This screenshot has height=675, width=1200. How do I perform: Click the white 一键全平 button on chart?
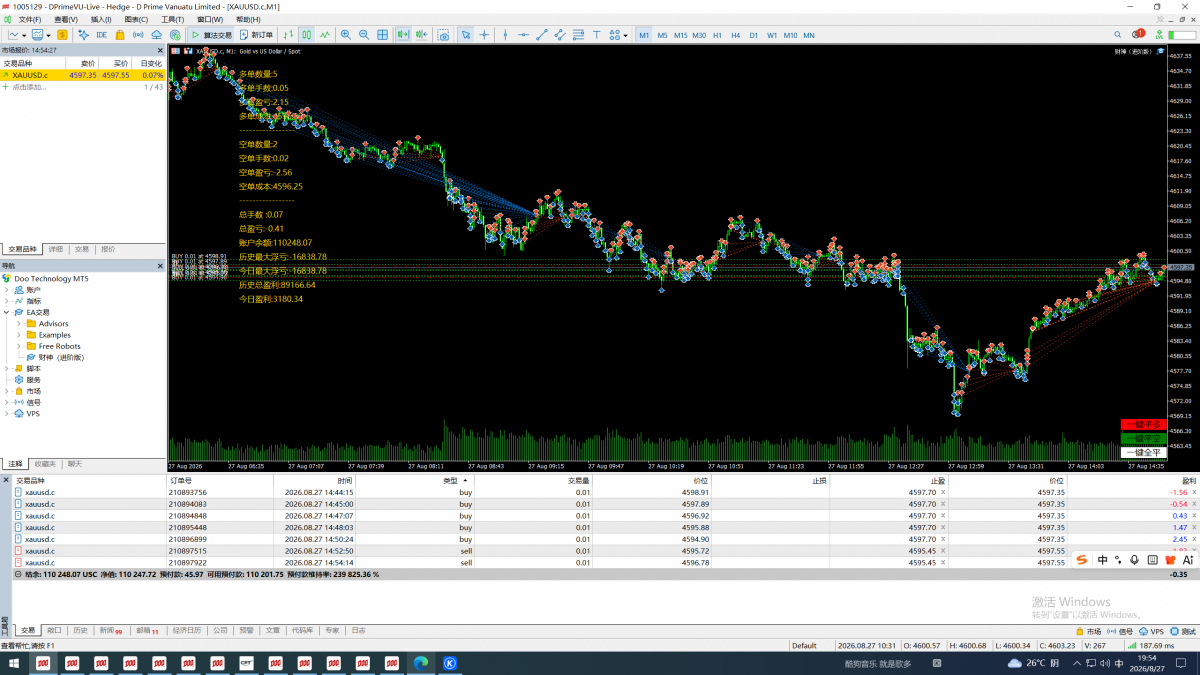[x=1144, y=452]
